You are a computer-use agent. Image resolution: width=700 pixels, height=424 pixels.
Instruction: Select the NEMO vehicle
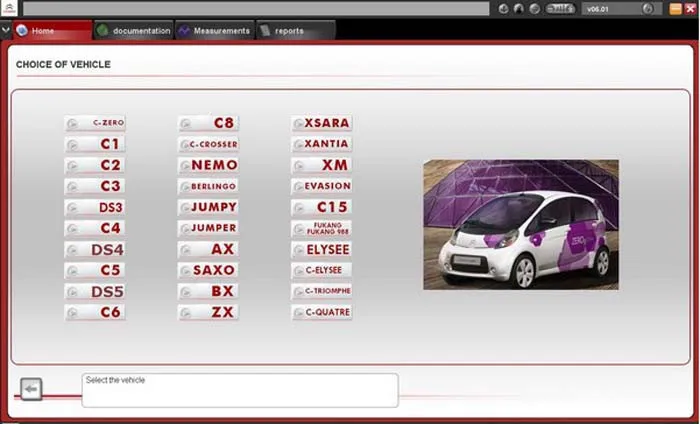click(208, 165)
